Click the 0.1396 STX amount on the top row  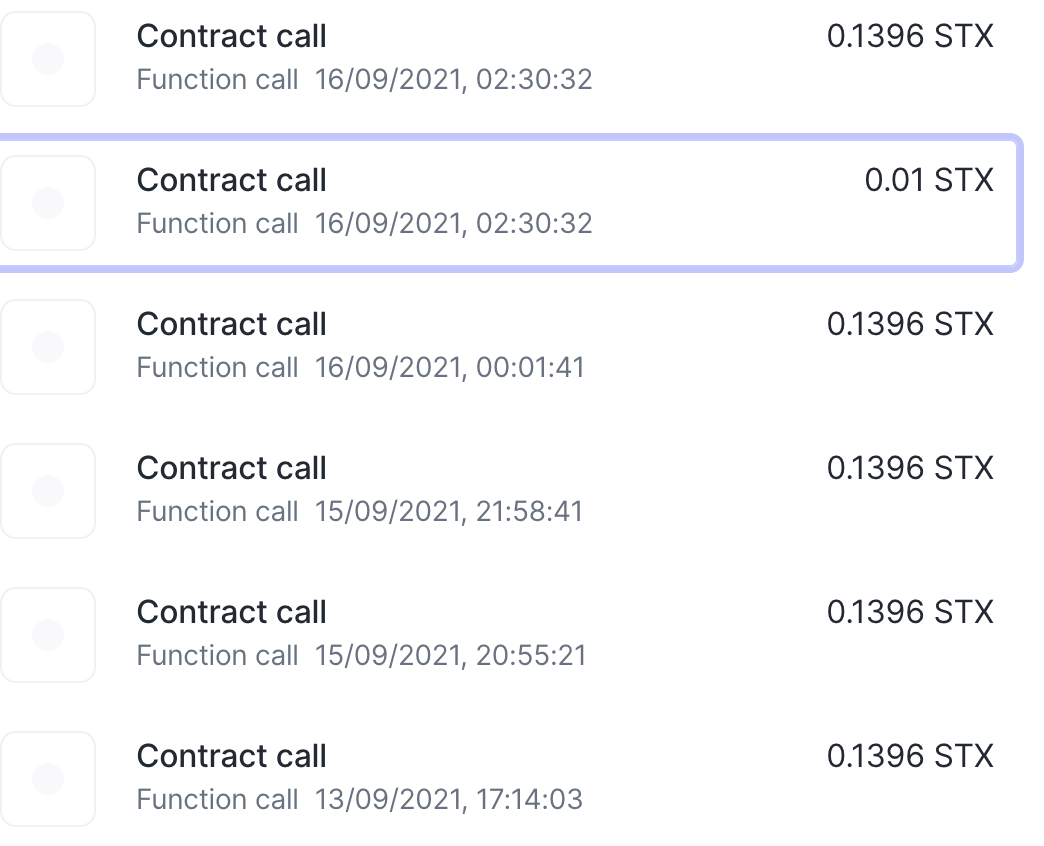coord(910,36)
